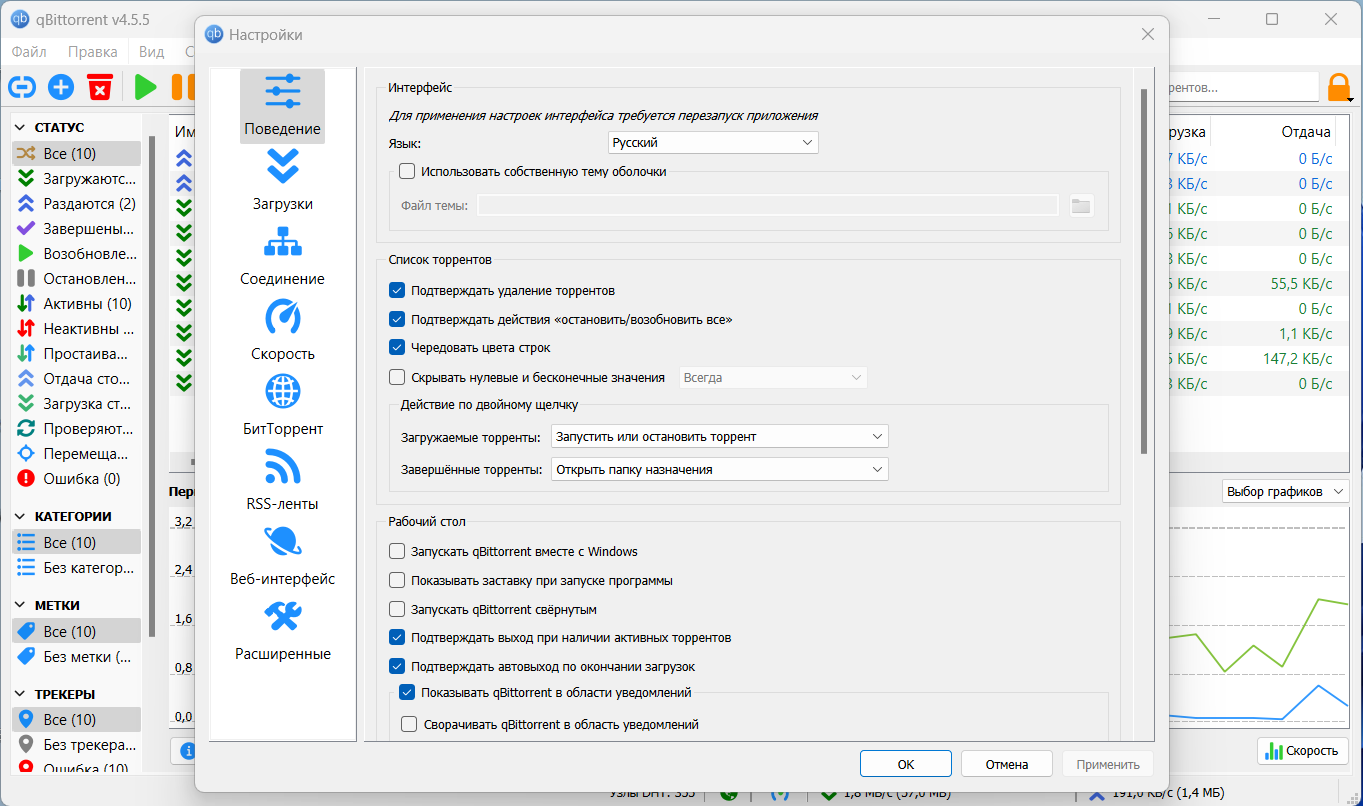Open the Веб-интерфейс settings section

[282, 556]
